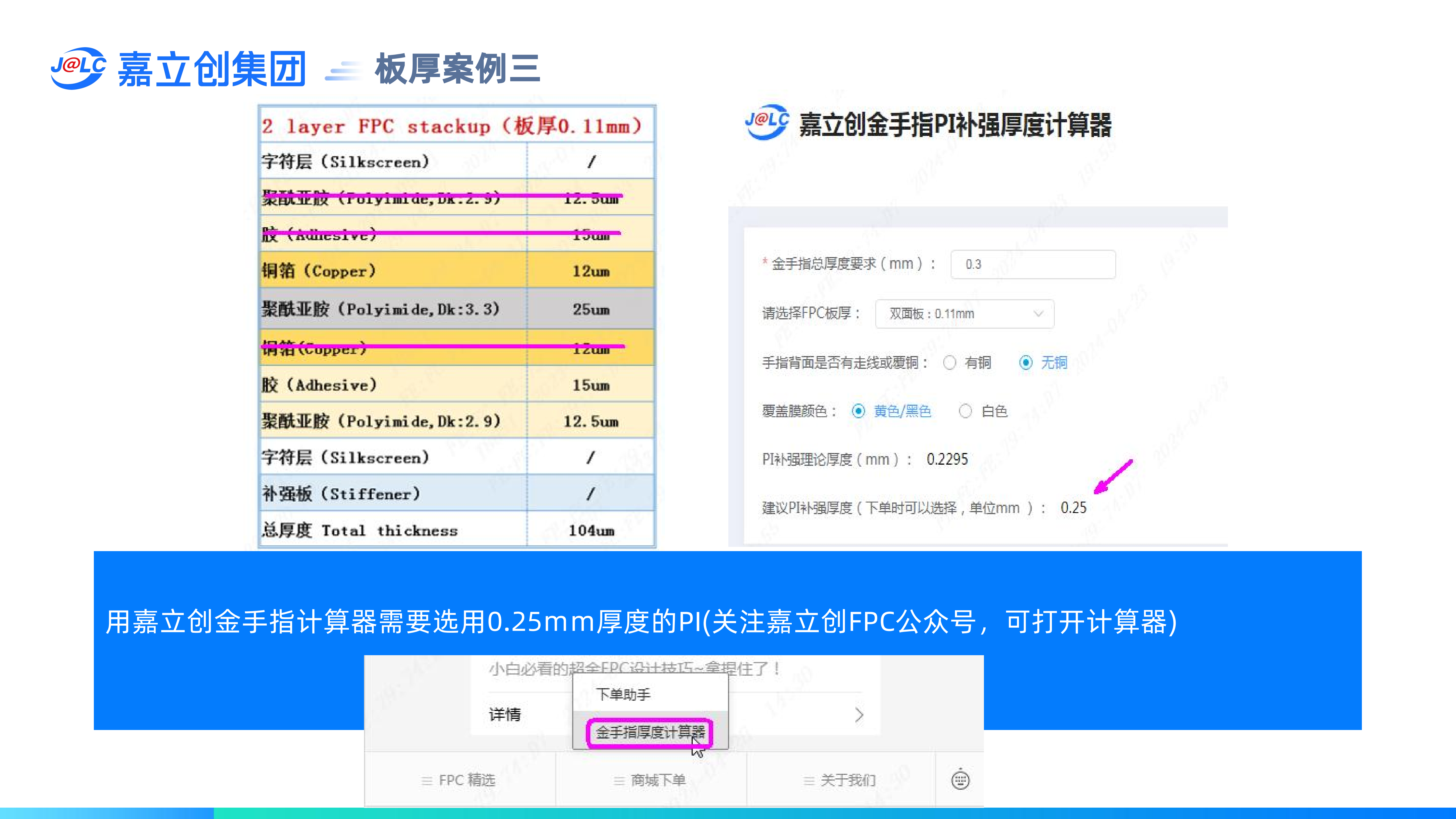
Task: Select the 有铜 radio button
Action: point(950,363)
